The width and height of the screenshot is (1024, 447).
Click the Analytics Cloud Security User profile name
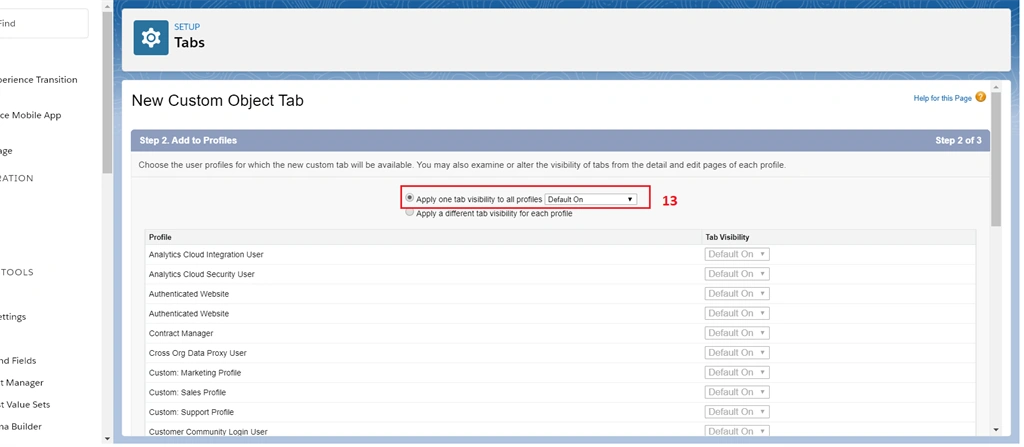[202, 274]
